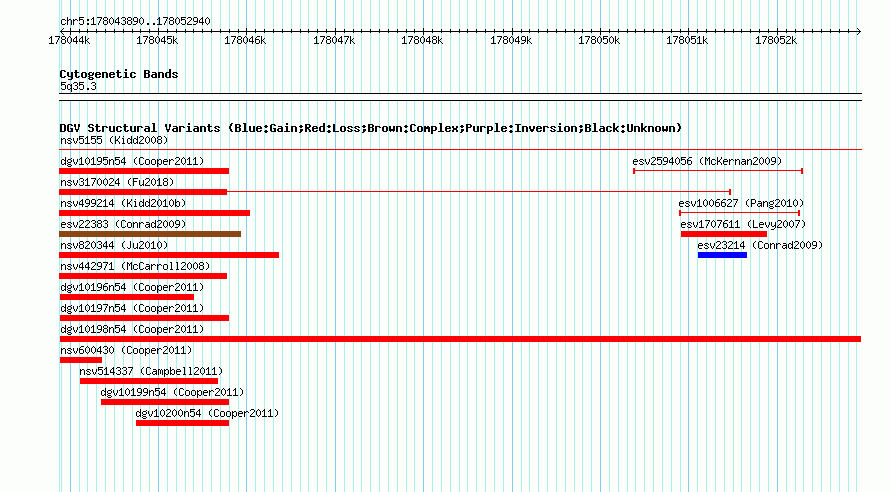Select the brown esv22383 complex variant bar

point(150,234)
